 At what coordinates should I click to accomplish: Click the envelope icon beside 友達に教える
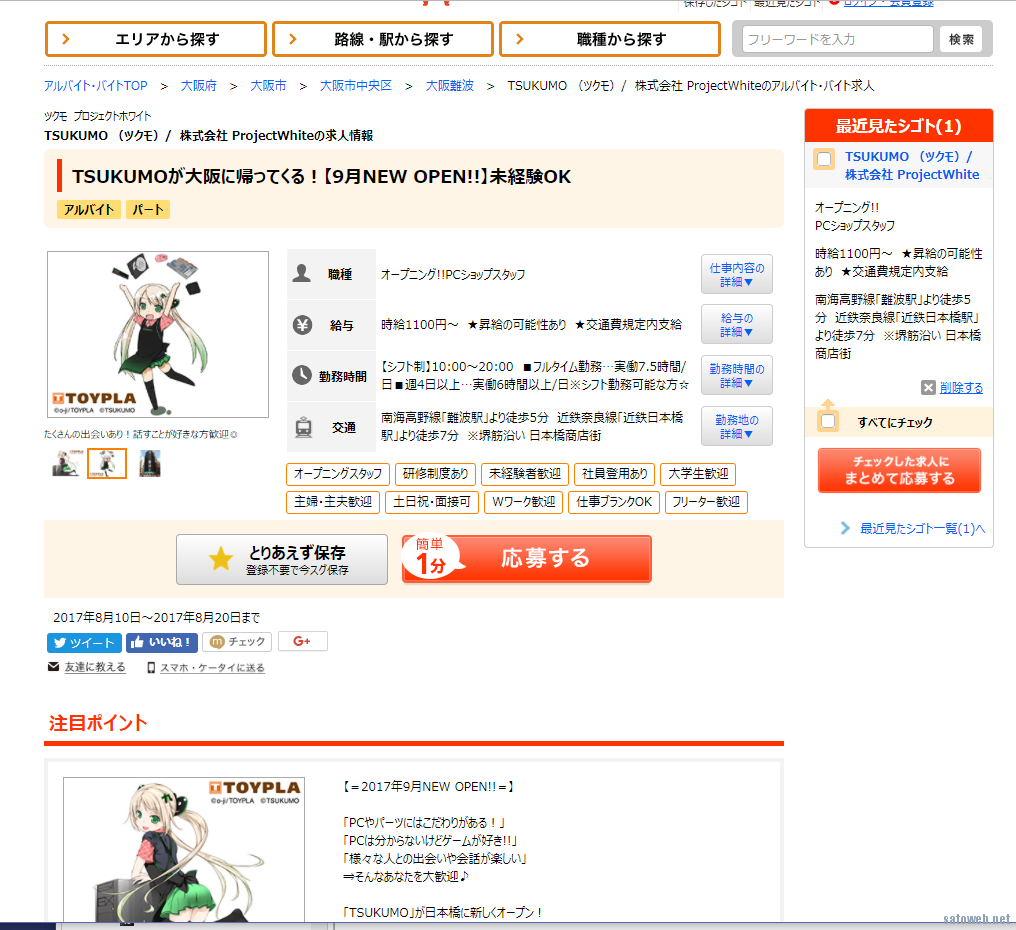pyautogui.click(x=54, y=667)
